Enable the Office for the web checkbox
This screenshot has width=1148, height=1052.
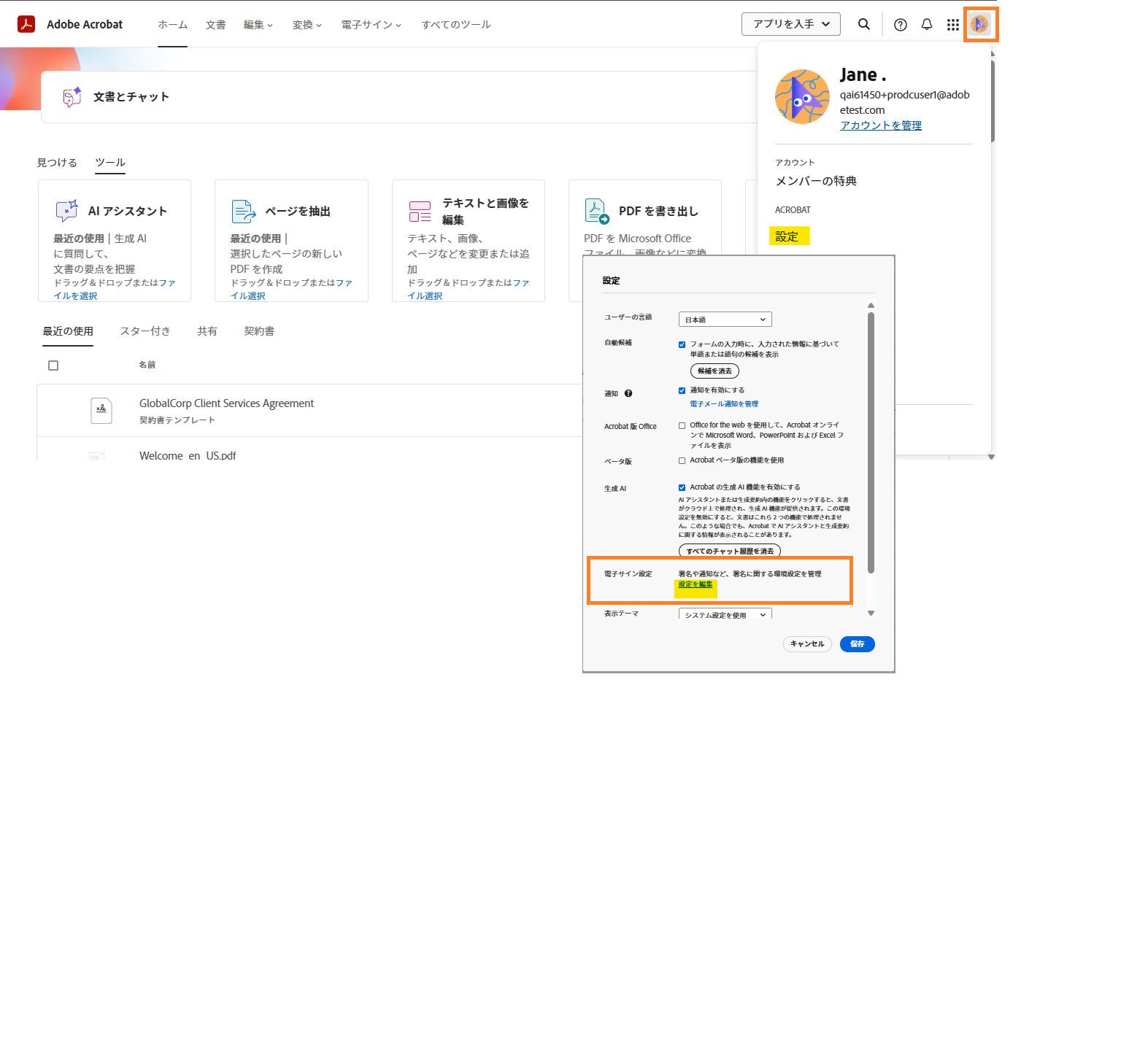coord(682,425)
